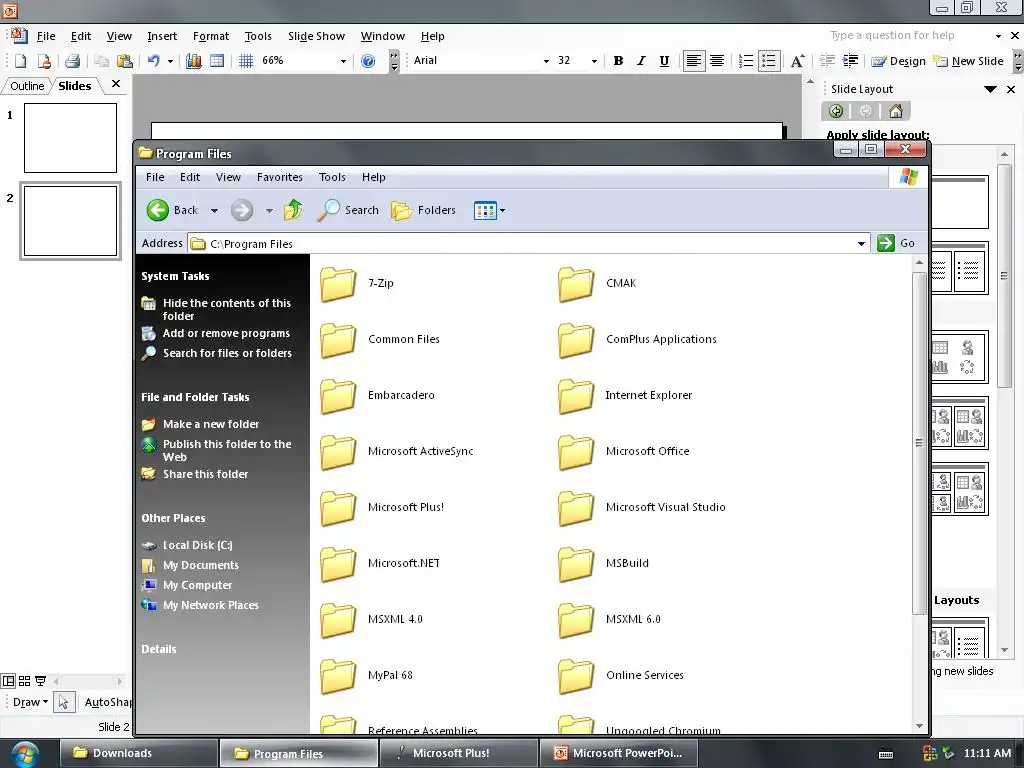Click Add or remove programs link

(226, 333)
